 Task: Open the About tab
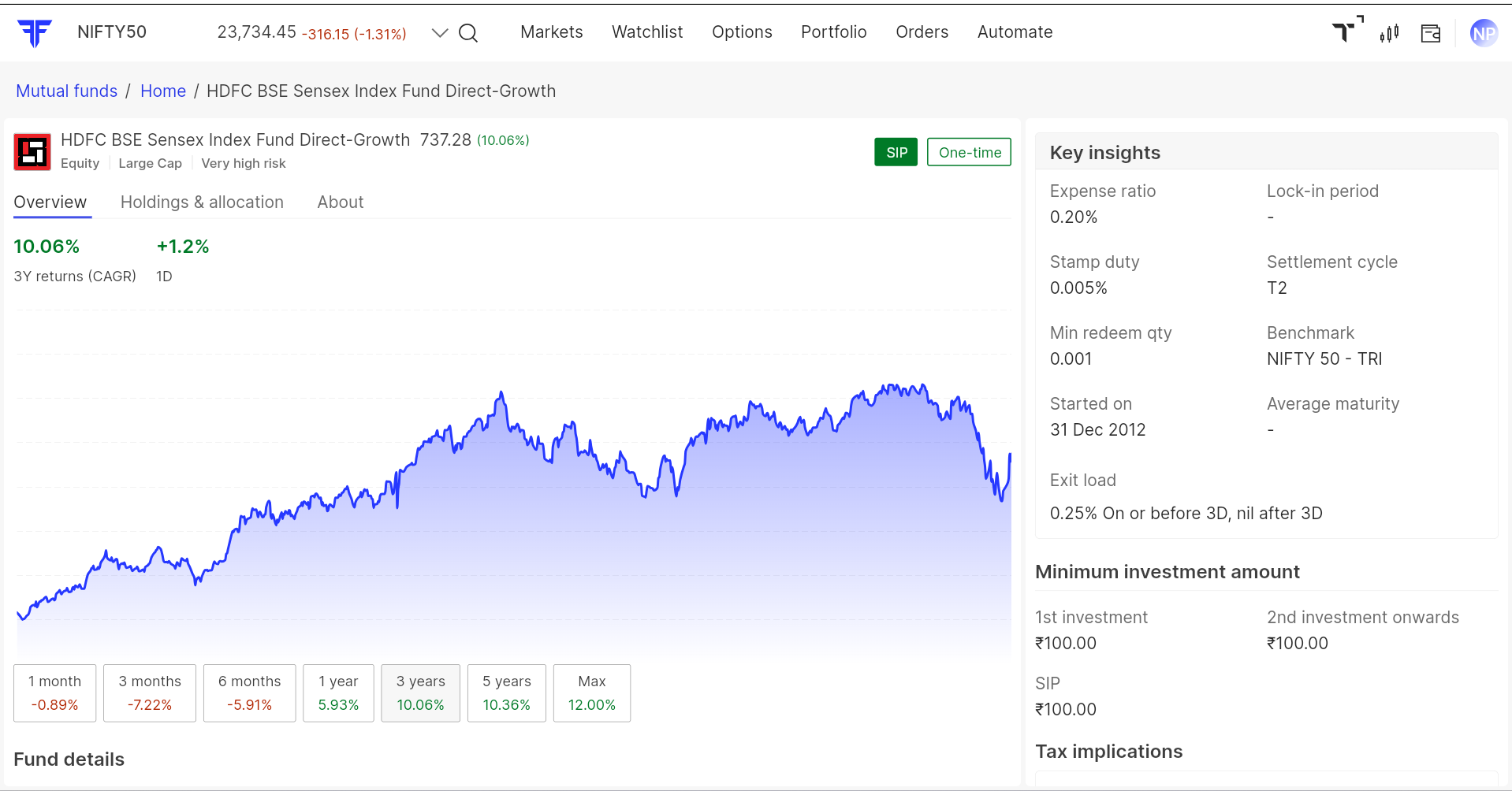340,202
